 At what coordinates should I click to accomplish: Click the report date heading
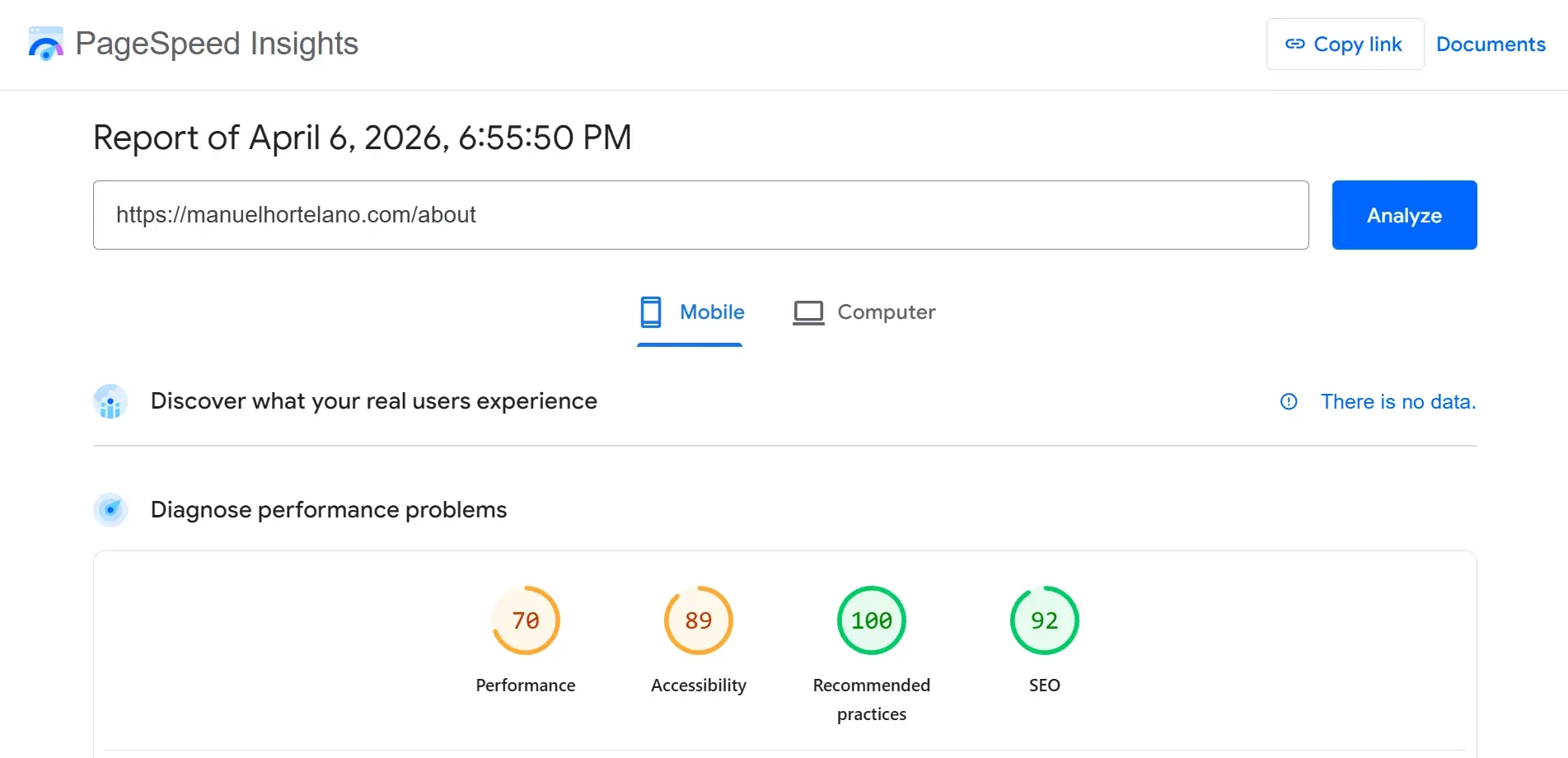click(x=363, y=138)
